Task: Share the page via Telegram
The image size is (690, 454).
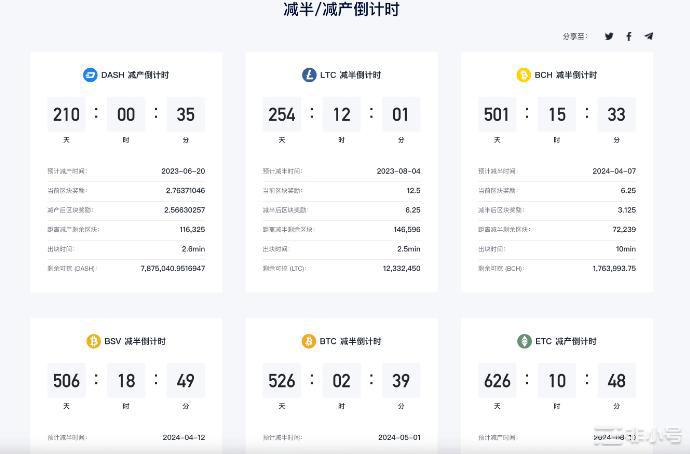Action: [x=649, y=36]
